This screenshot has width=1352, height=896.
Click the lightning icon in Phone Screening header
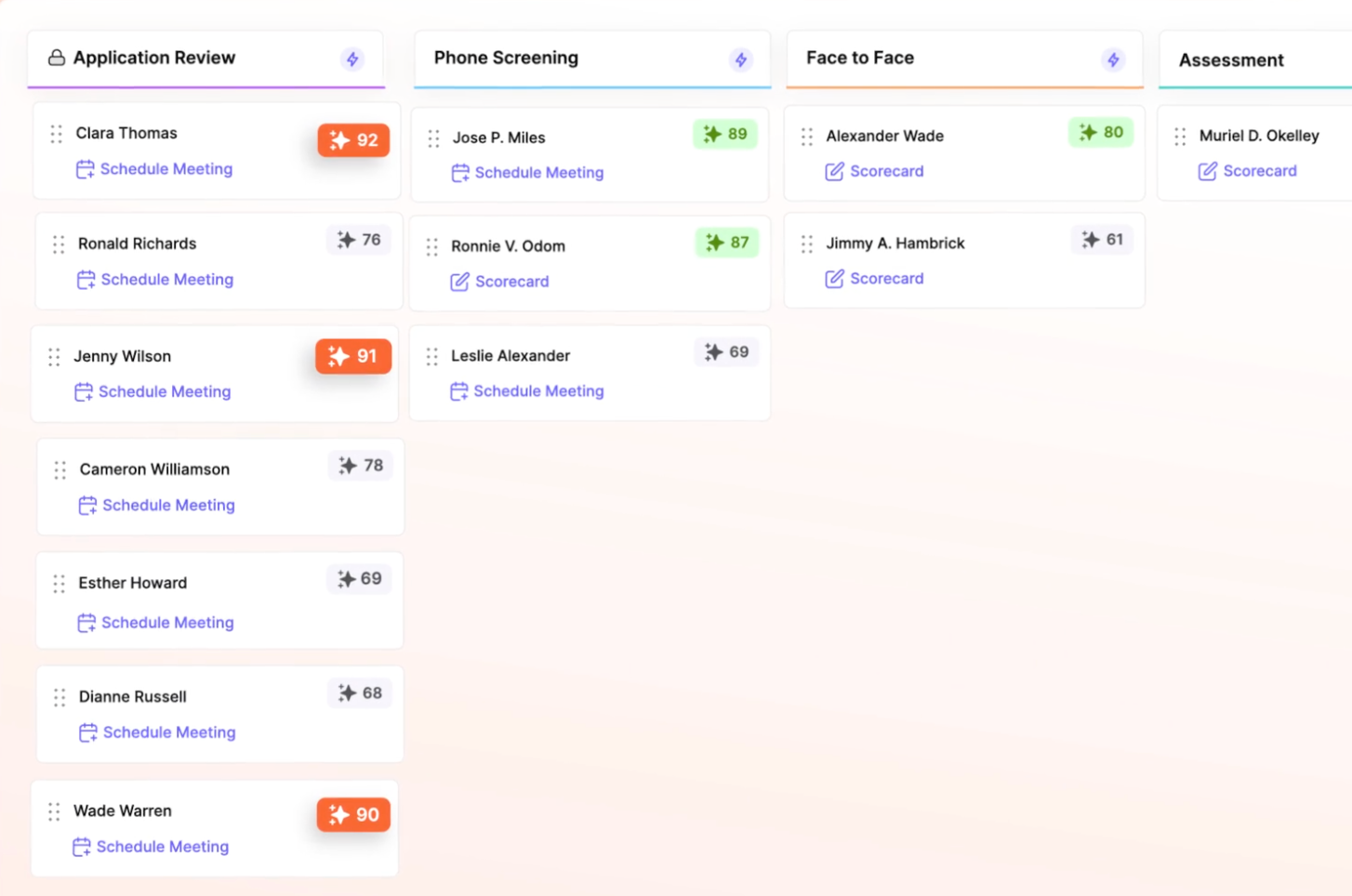[x=741, y=59]
